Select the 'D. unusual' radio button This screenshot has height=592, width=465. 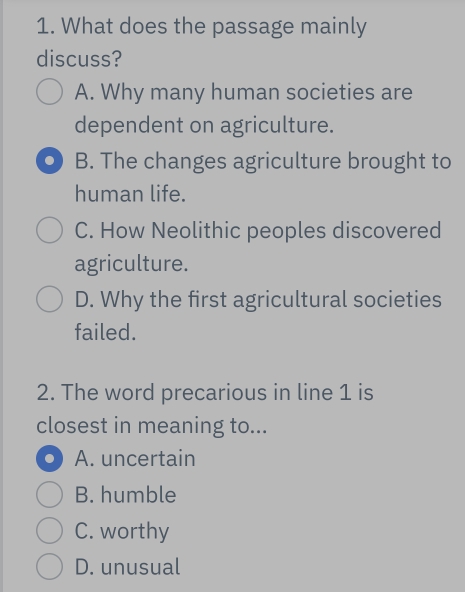point(49,567)
